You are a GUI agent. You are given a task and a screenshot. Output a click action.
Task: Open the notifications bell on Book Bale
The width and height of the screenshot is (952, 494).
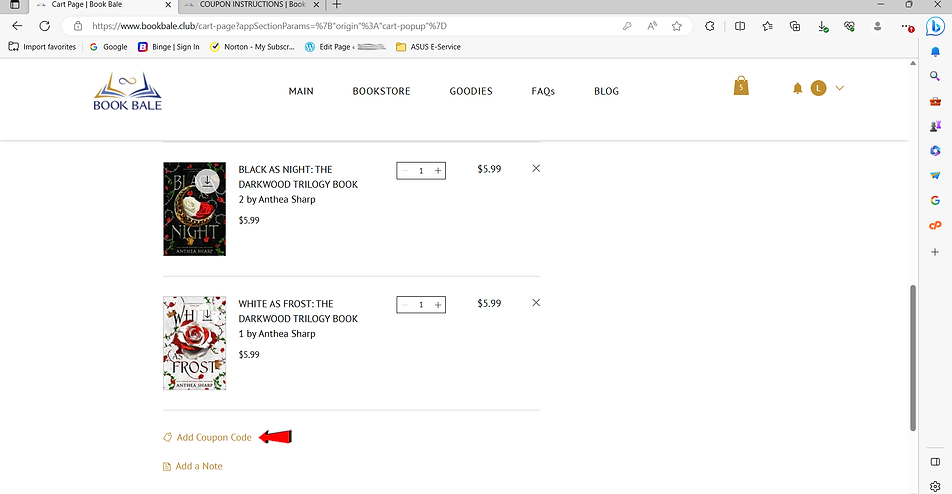pyautogui.click(x=797, y=89)
